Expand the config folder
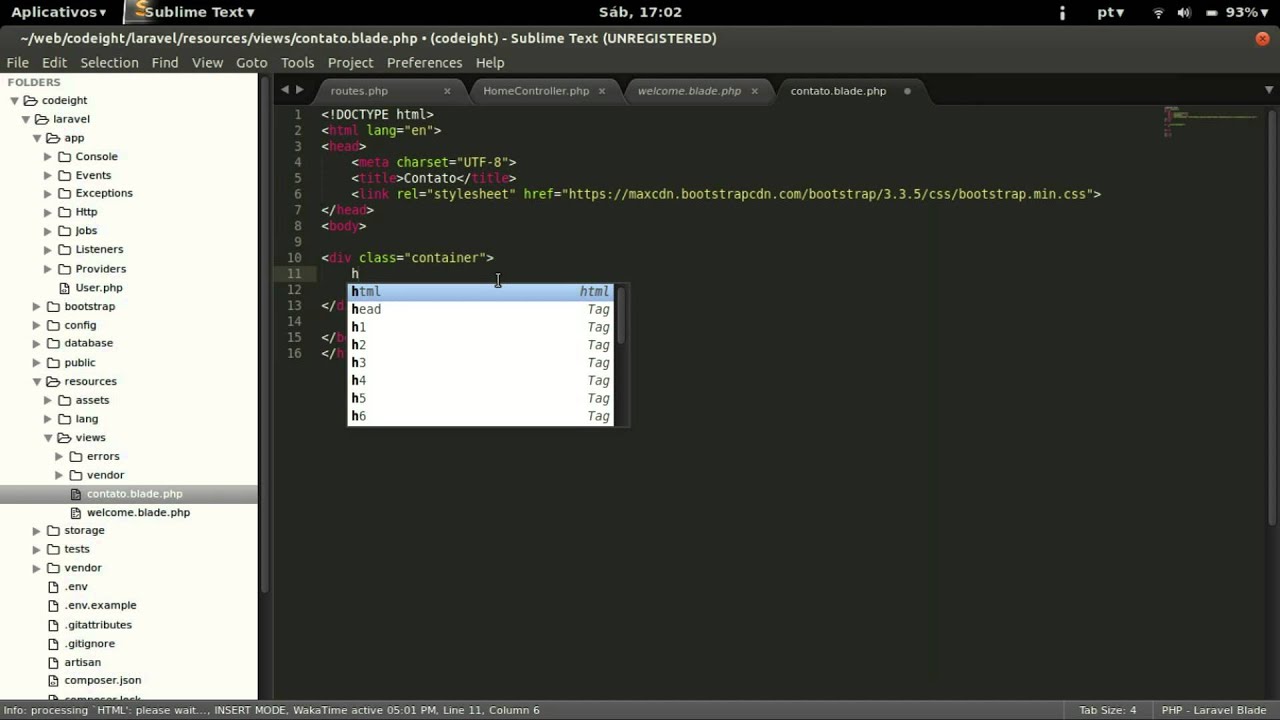This screenshot has width=1280, height=720. click(37, 325)
